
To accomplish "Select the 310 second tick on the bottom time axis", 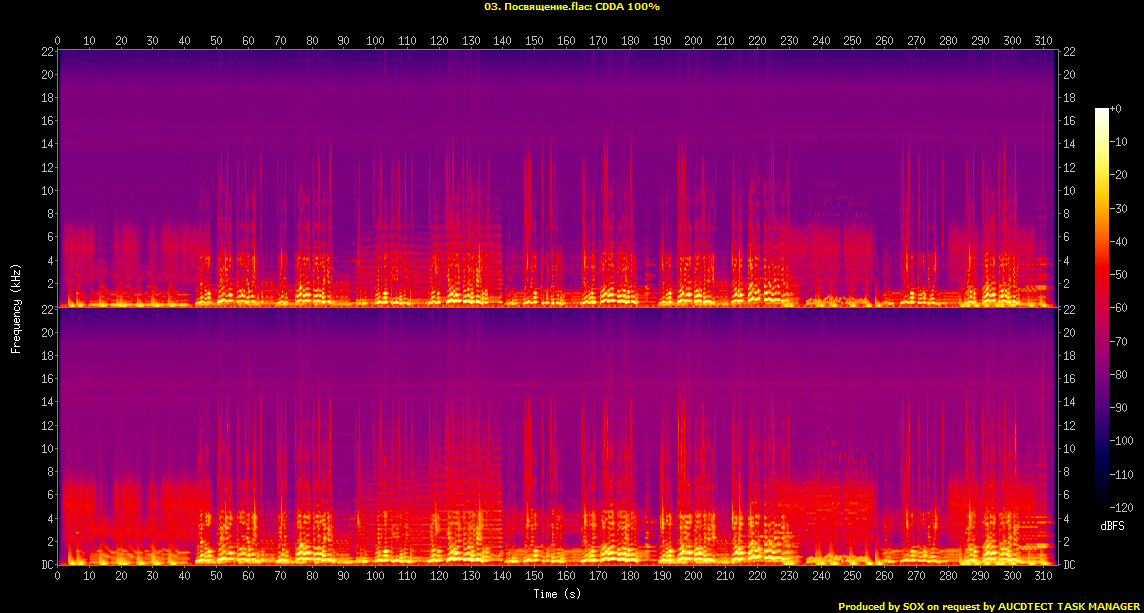I will (1043, 577).
